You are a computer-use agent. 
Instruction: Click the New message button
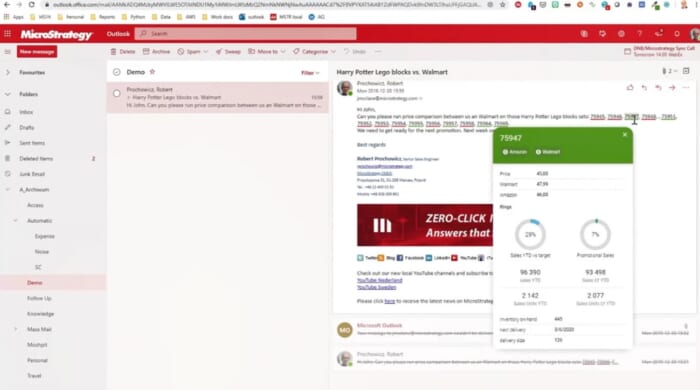[37, 52]
